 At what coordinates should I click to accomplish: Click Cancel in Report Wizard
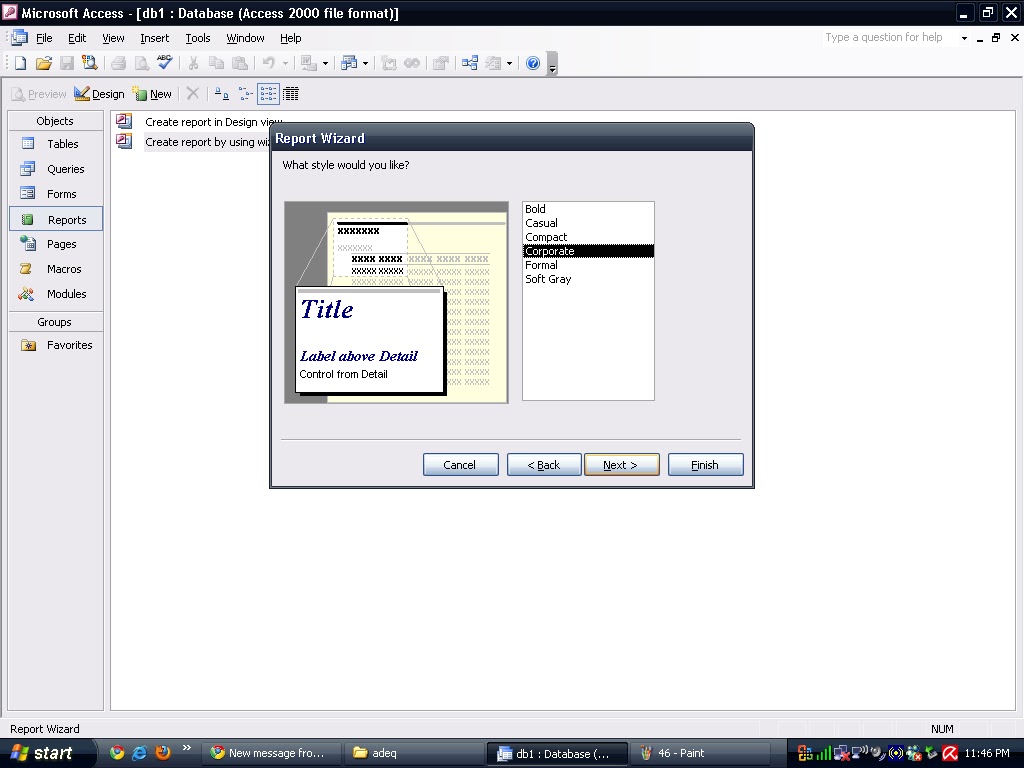click(x=460, y=464)
